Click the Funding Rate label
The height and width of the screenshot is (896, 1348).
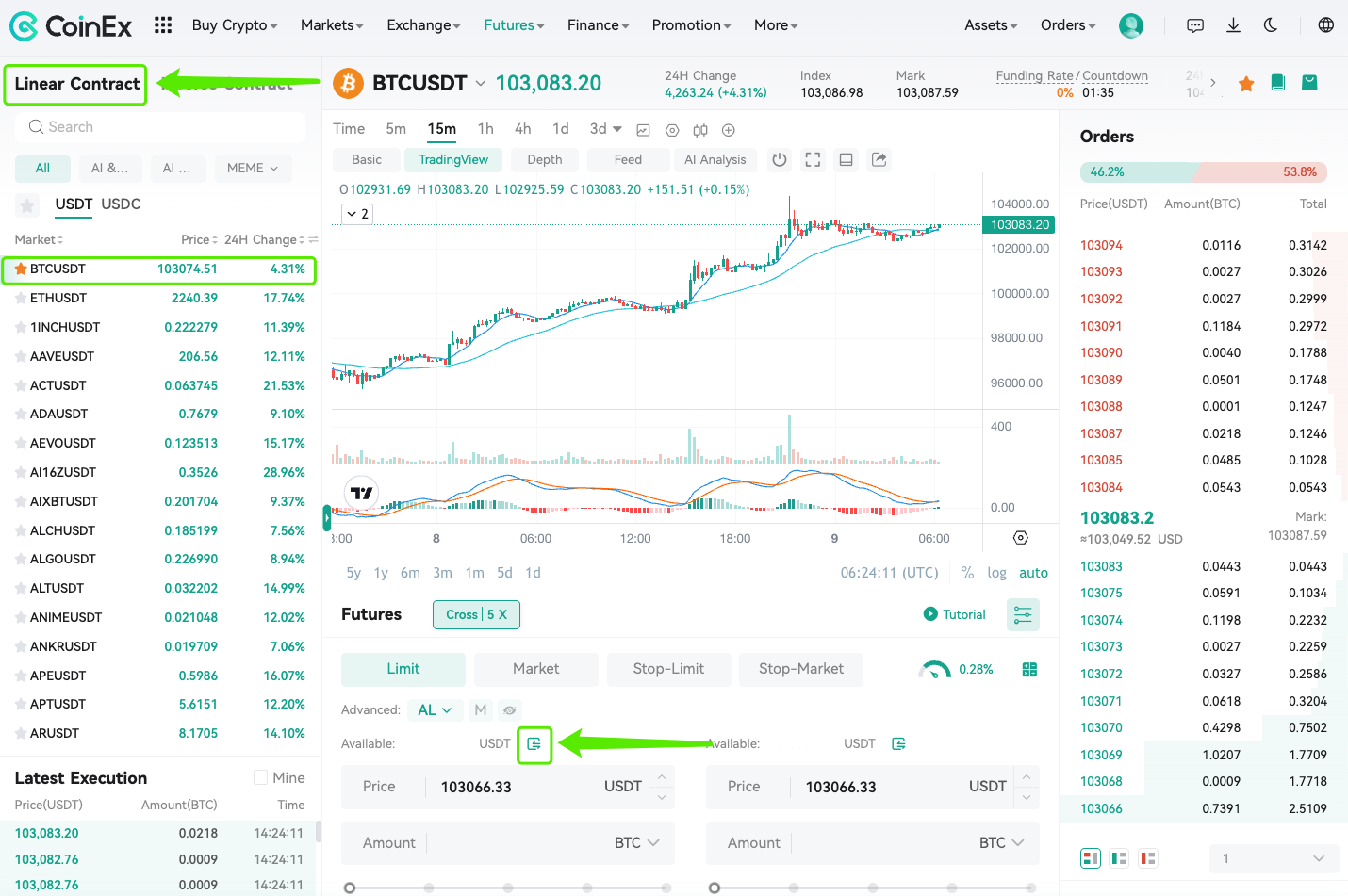(1035, 76)
